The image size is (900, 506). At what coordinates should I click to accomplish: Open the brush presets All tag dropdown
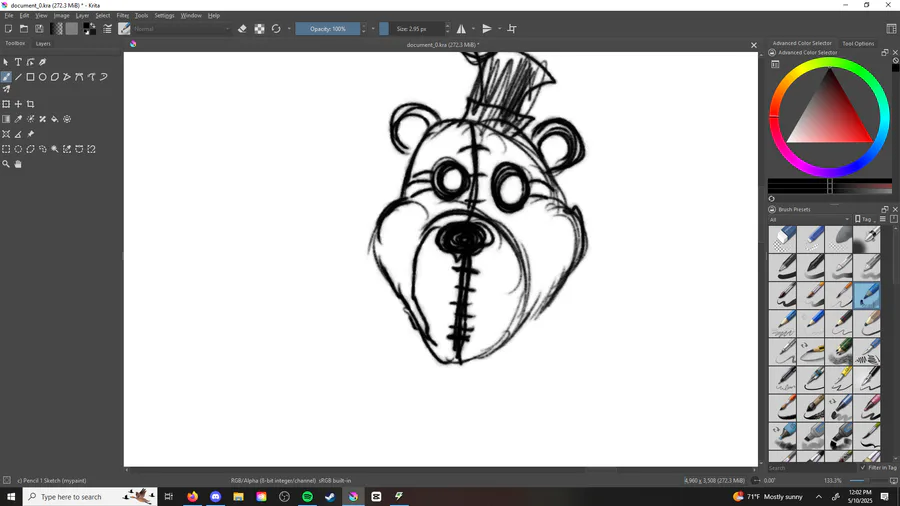(809, 219)
